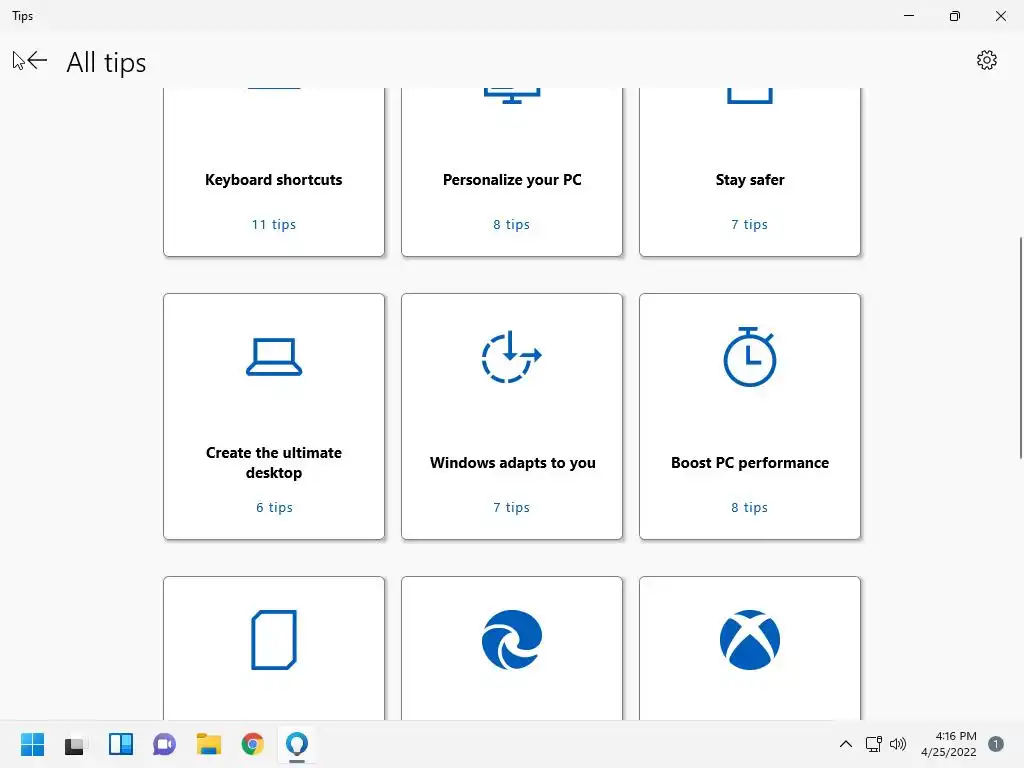Minimize the Tips window
Screen dimensions: 1024x768
(909, 16)
